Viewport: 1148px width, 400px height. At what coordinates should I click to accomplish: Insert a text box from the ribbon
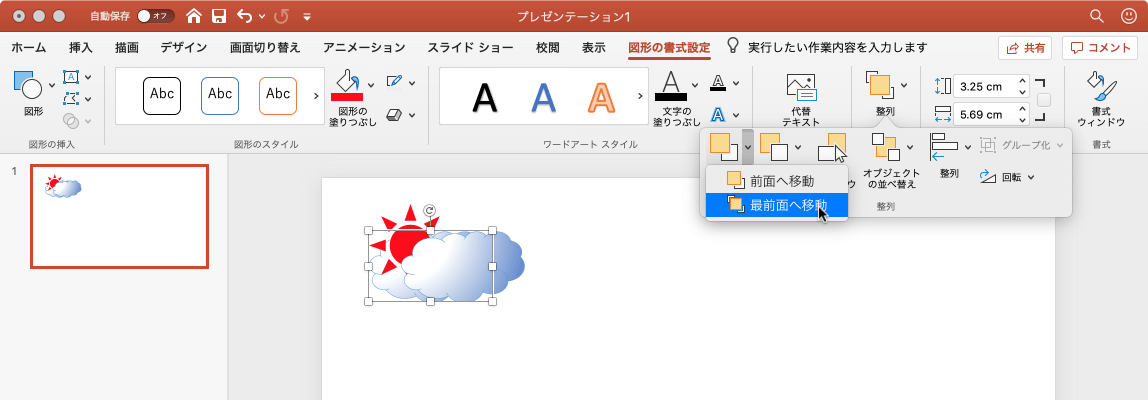click(71, 77)
